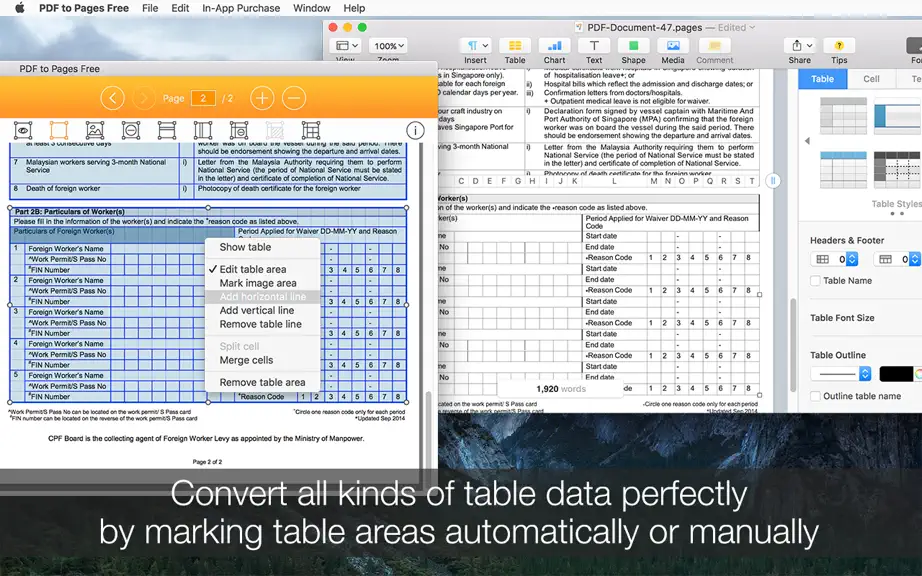Select the mark image area tool
Viewport: 922px width, 576px height.
click(95, 130)
